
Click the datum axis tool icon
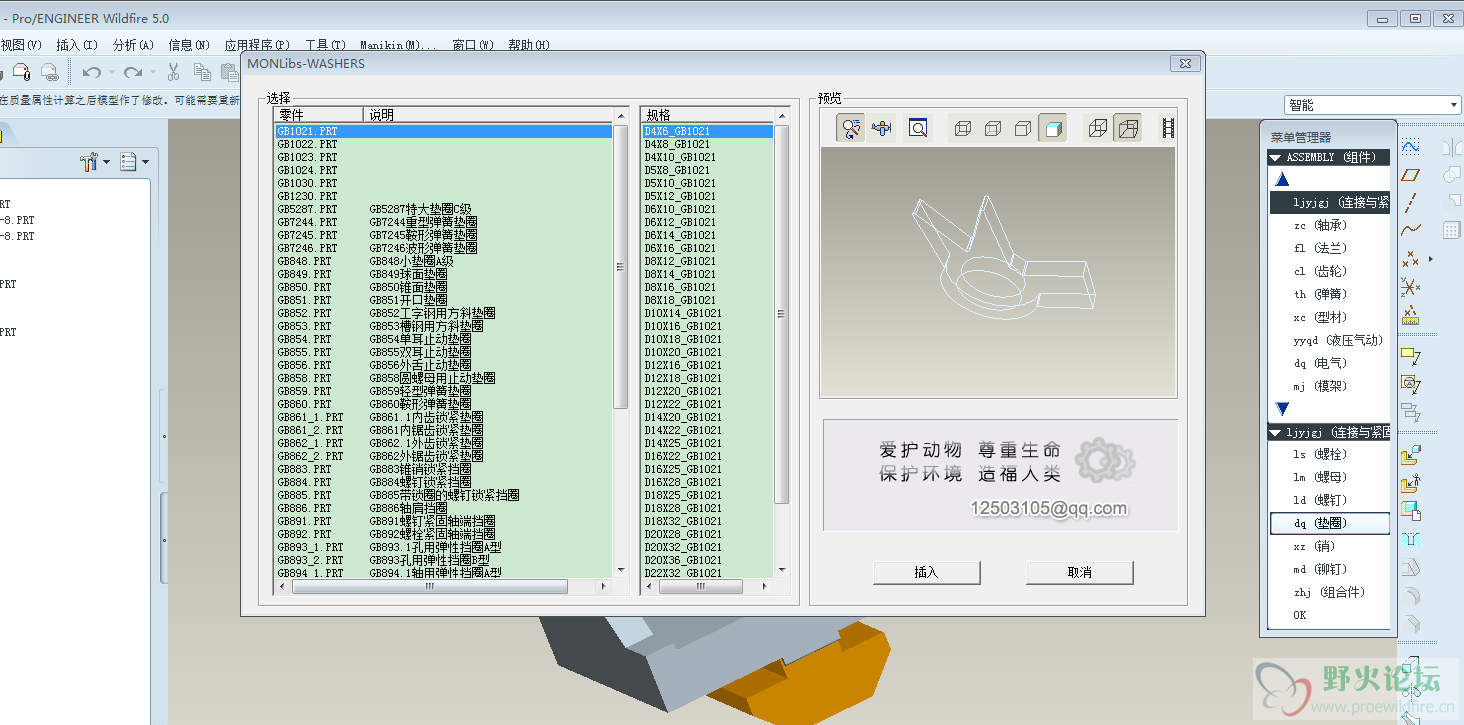[1411, 203]
